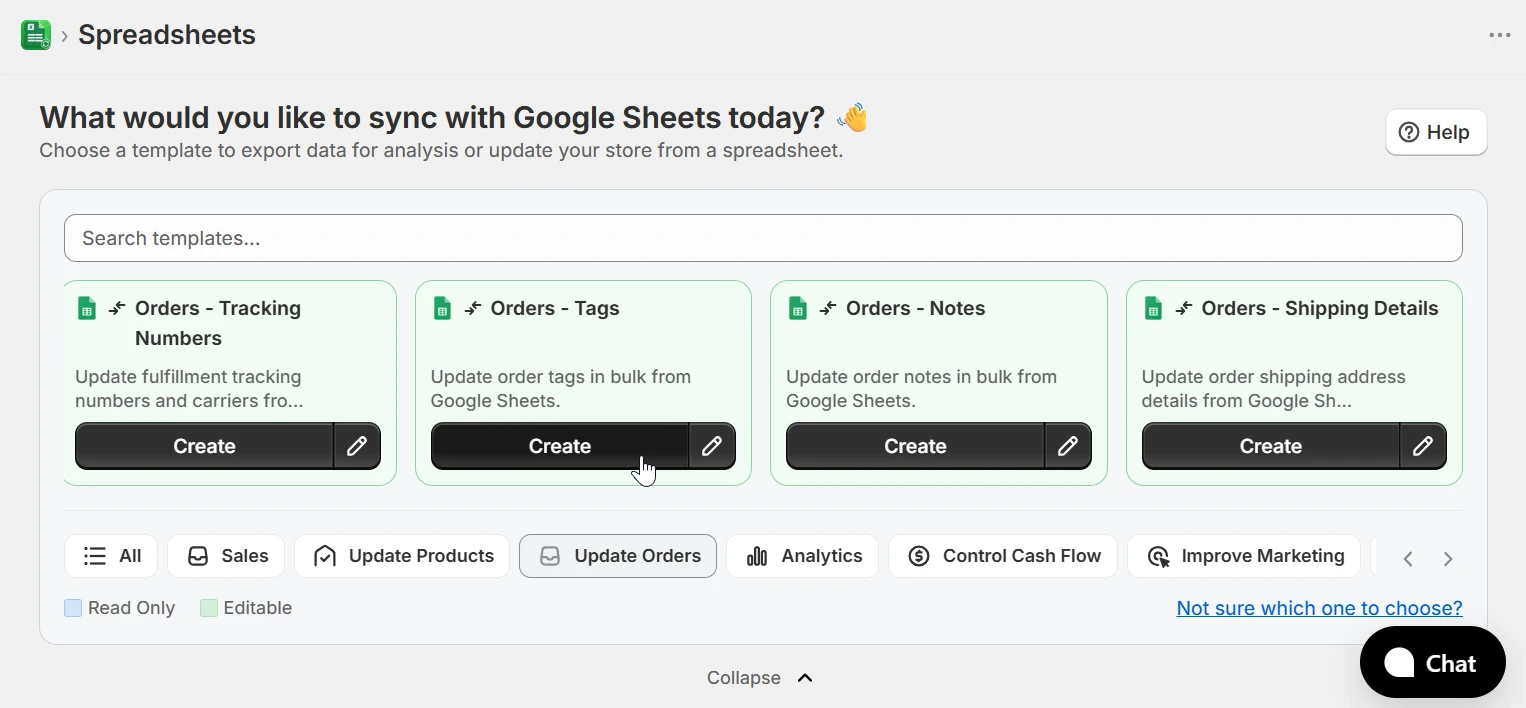Click "Update order notes in bulk" description
Viewport: 1526px width, 708px height.
(921, 389)
